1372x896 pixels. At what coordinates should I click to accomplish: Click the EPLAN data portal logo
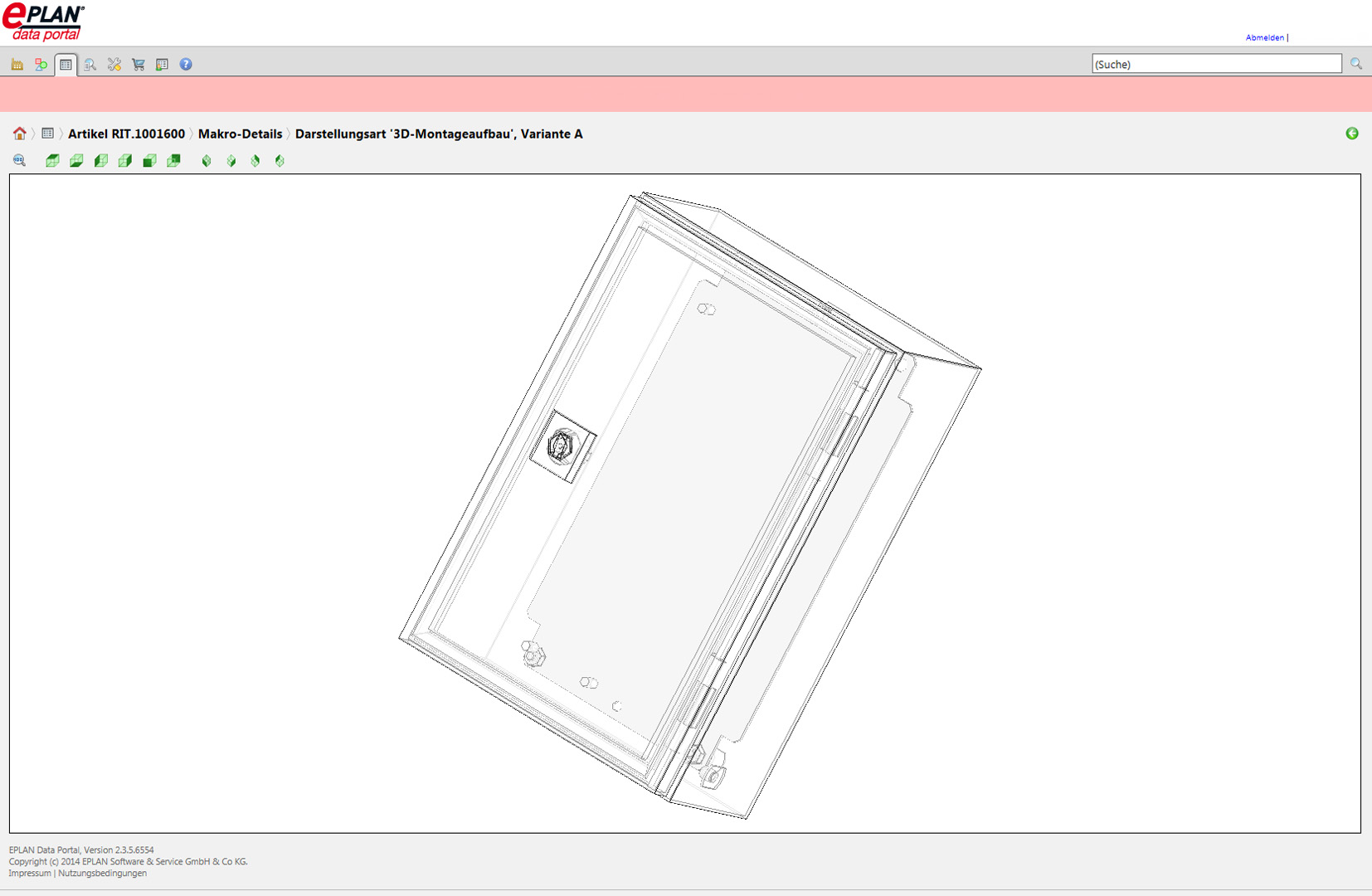44,22
